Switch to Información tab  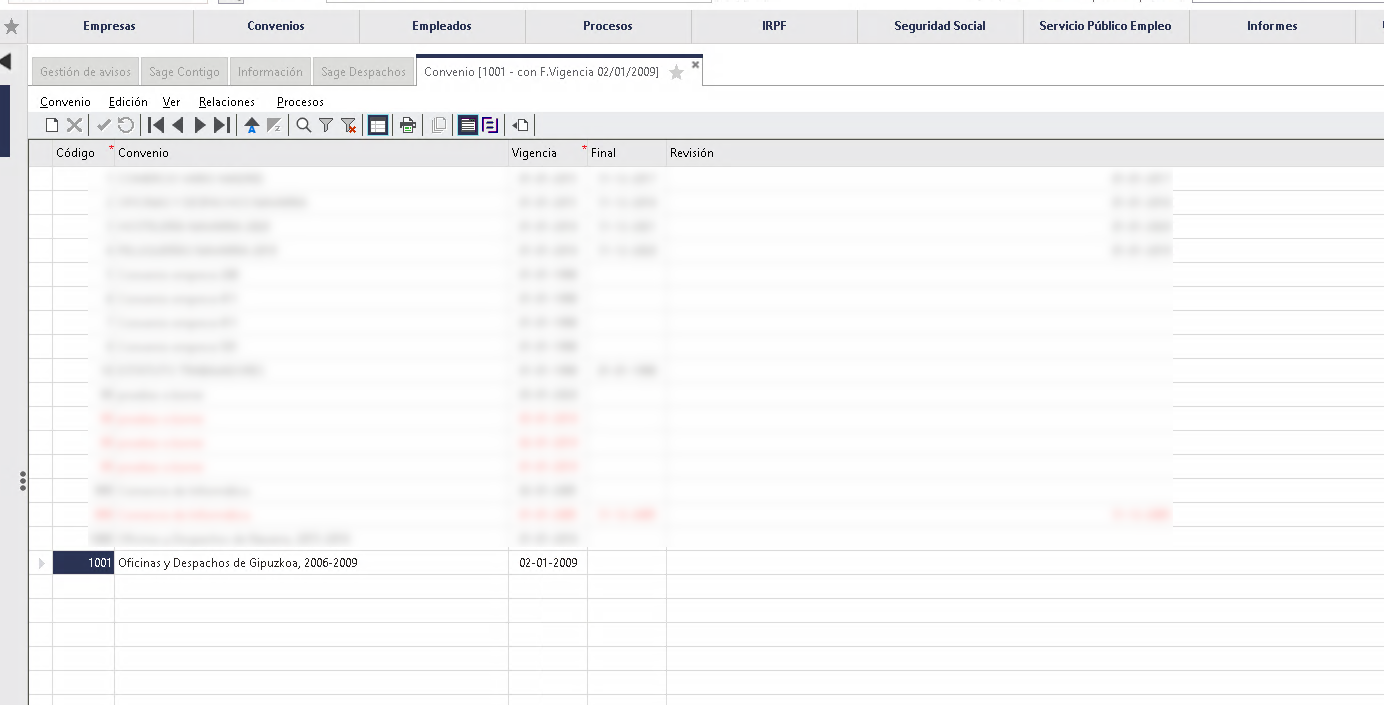point(270,72)
